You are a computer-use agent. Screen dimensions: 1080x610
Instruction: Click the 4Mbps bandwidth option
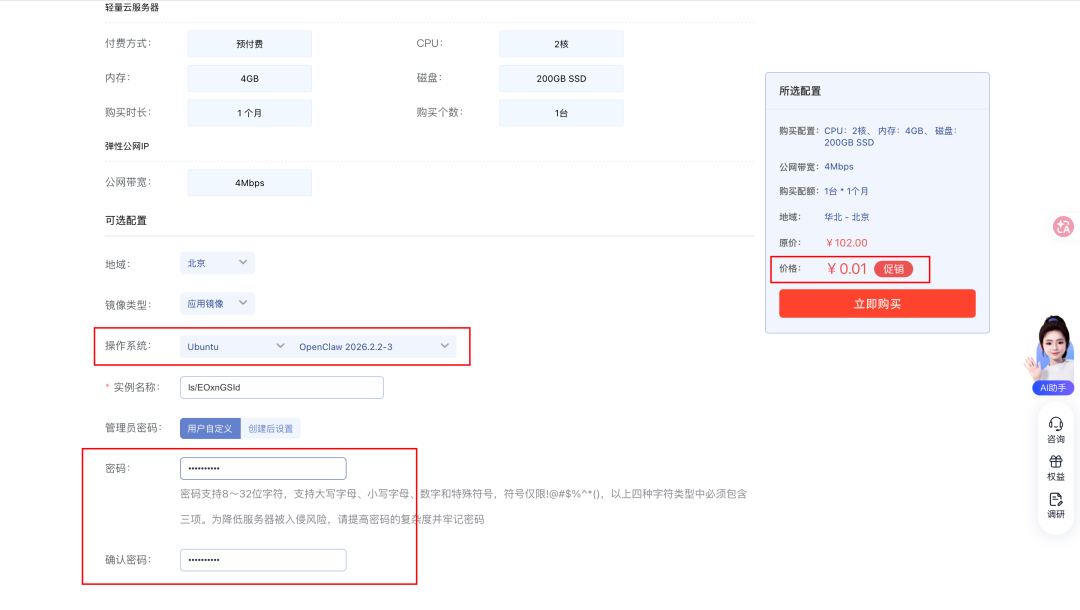tap(248, 182)
